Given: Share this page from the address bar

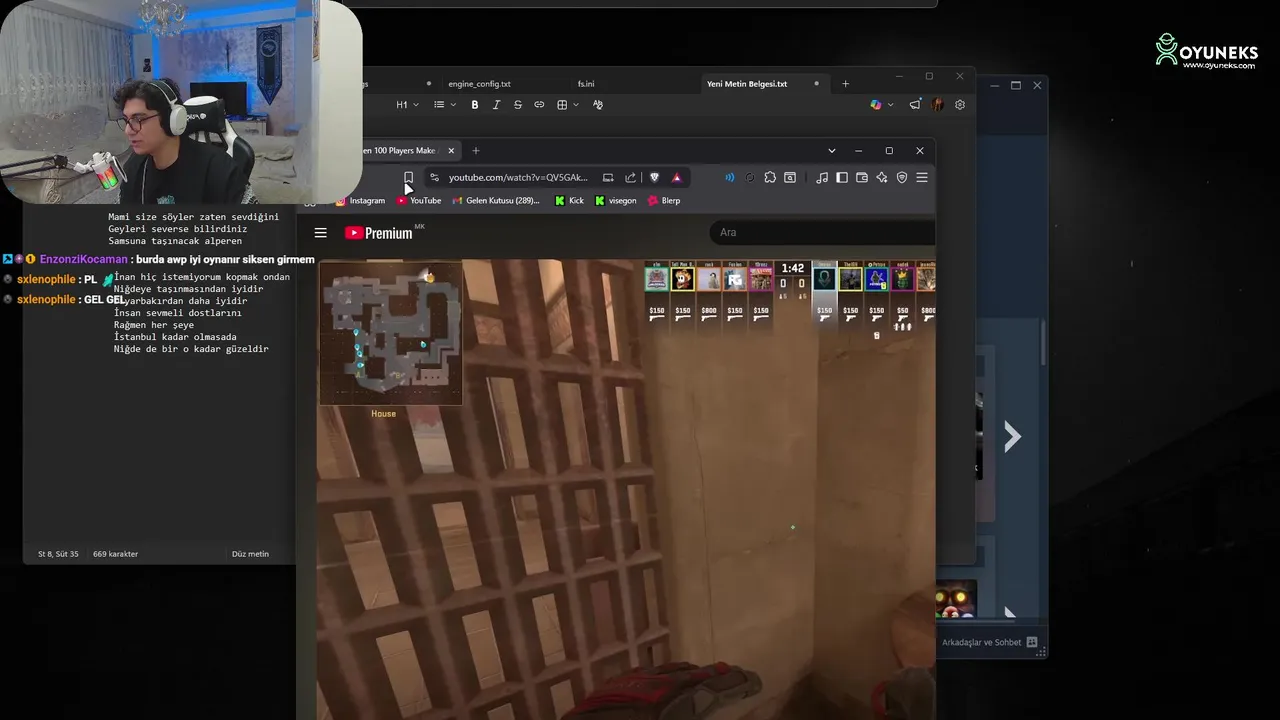Looking at the screenshot, I should pyautogui.click(x=630, y=178).
